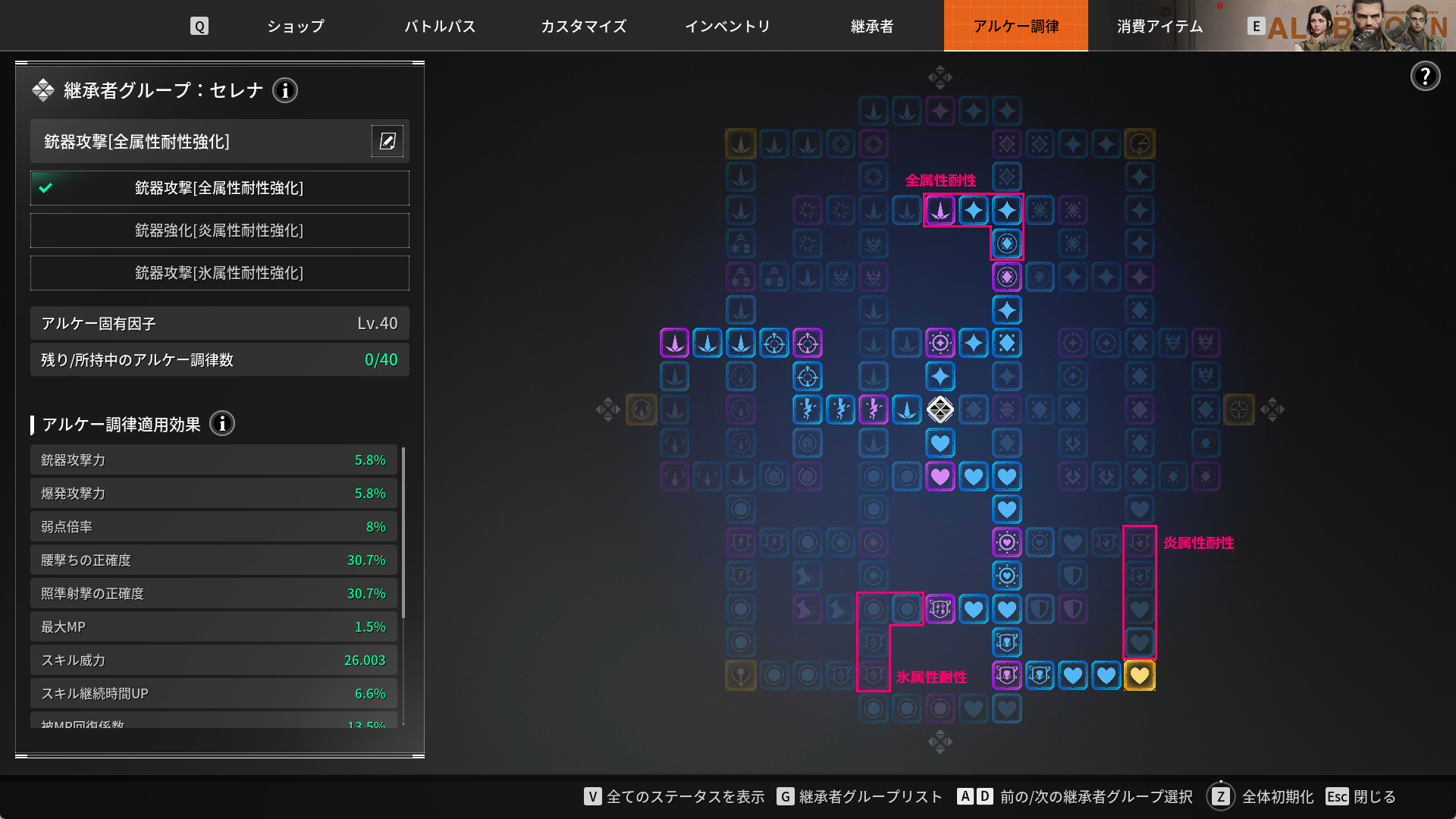The height and width of the screenshot is (819, 1456).
Task: Open the バトルパス tab
Action: coord(440,27)
